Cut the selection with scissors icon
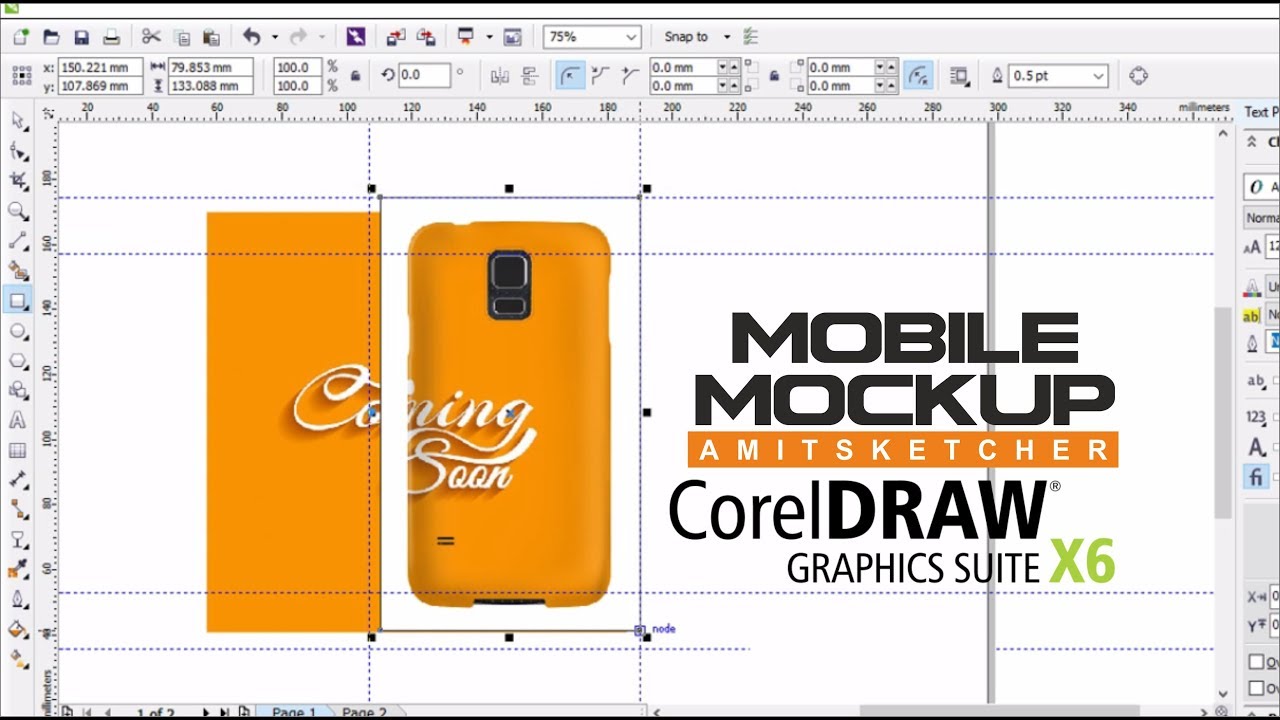 (x=151, y=37)
